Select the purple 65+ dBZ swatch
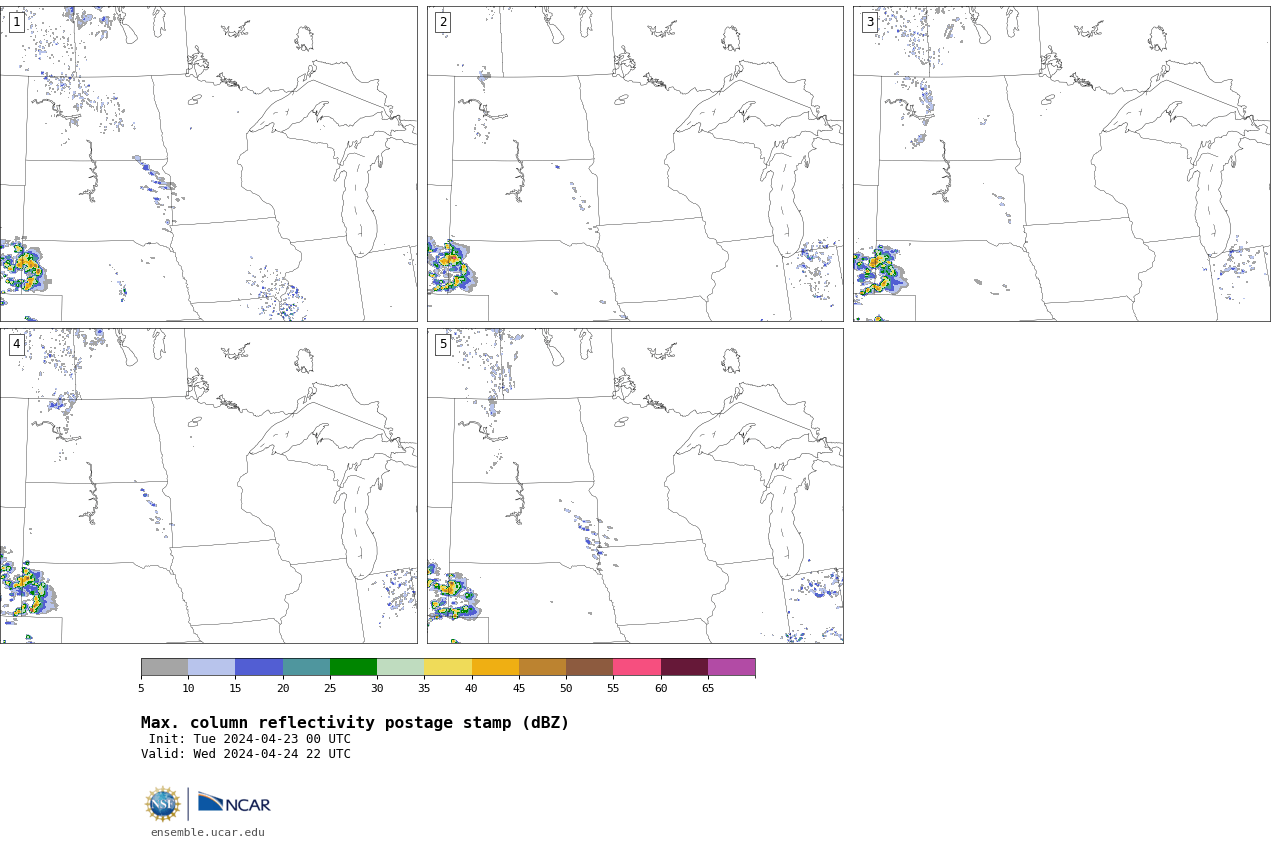This screenshot has width=1280, height=844. click(x=731, y=667)
